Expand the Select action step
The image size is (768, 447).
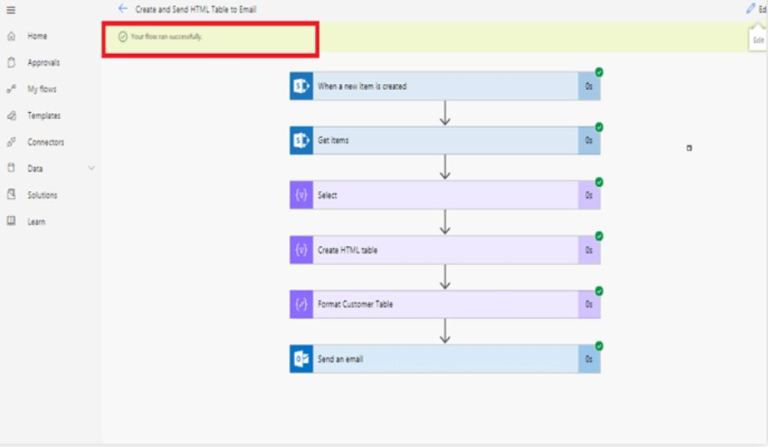click(445, 195)
